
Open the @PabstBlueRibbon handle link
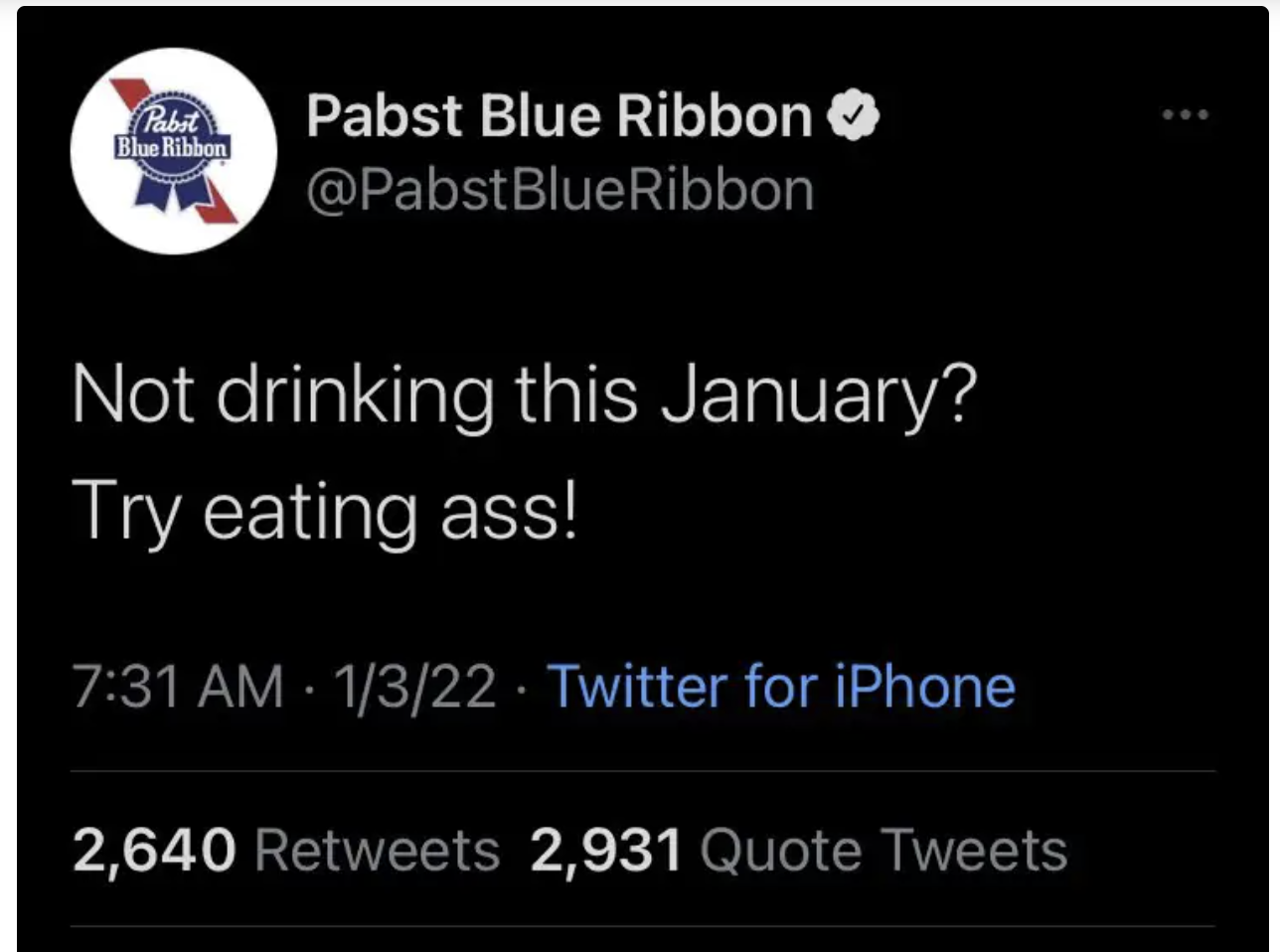pyautogui.click(x=560, y=189)
